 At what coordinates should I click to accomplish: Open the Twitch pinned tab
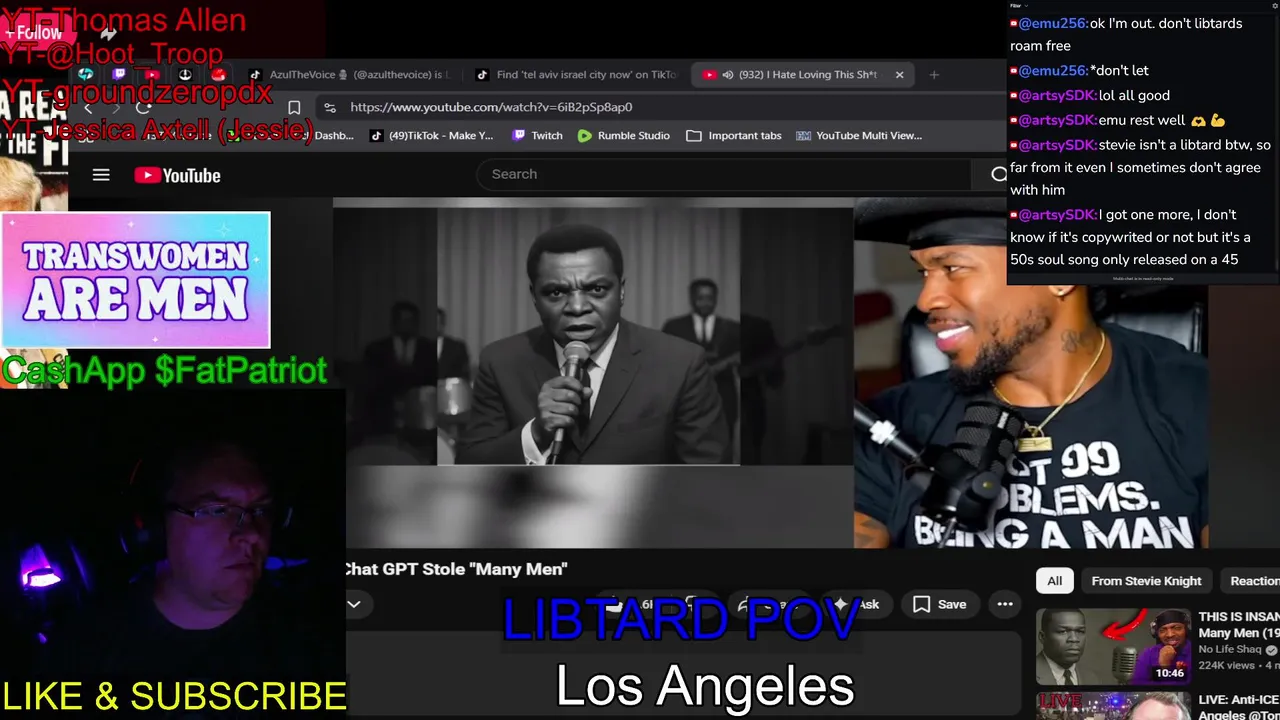[x=119, y=74]
